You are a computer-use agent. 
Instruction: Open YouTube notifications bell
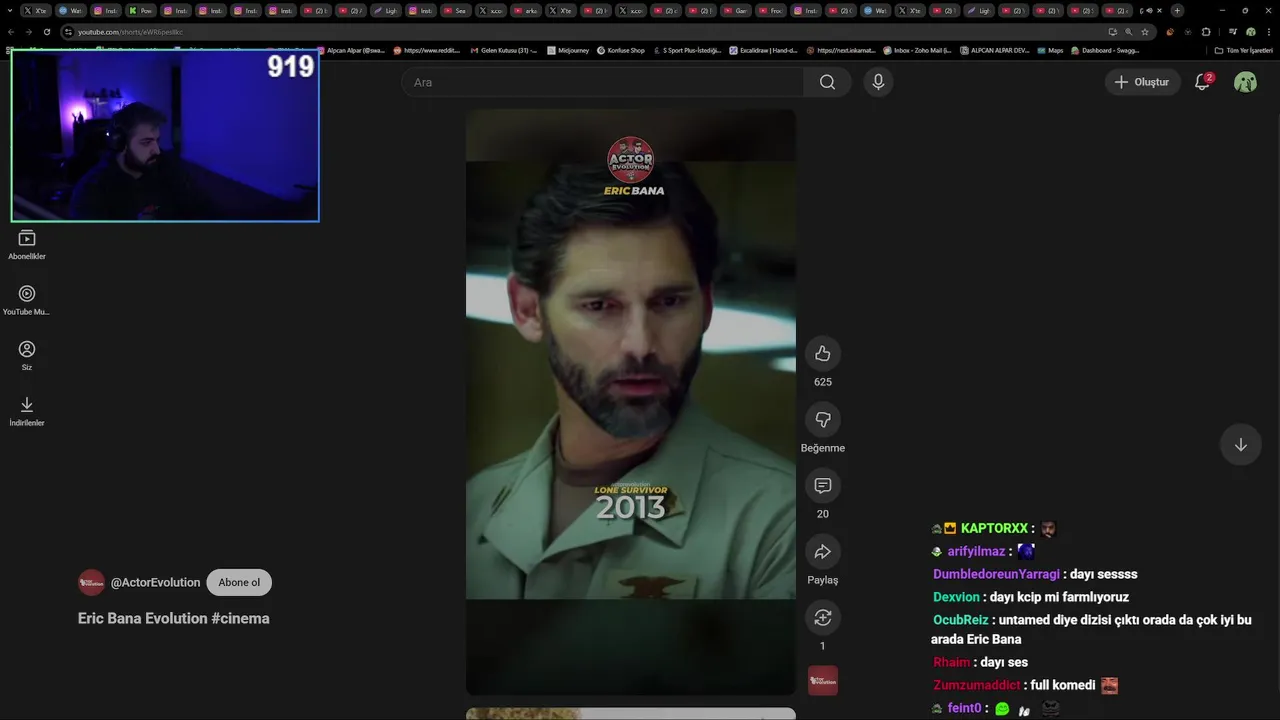[x=1203, y=82]
